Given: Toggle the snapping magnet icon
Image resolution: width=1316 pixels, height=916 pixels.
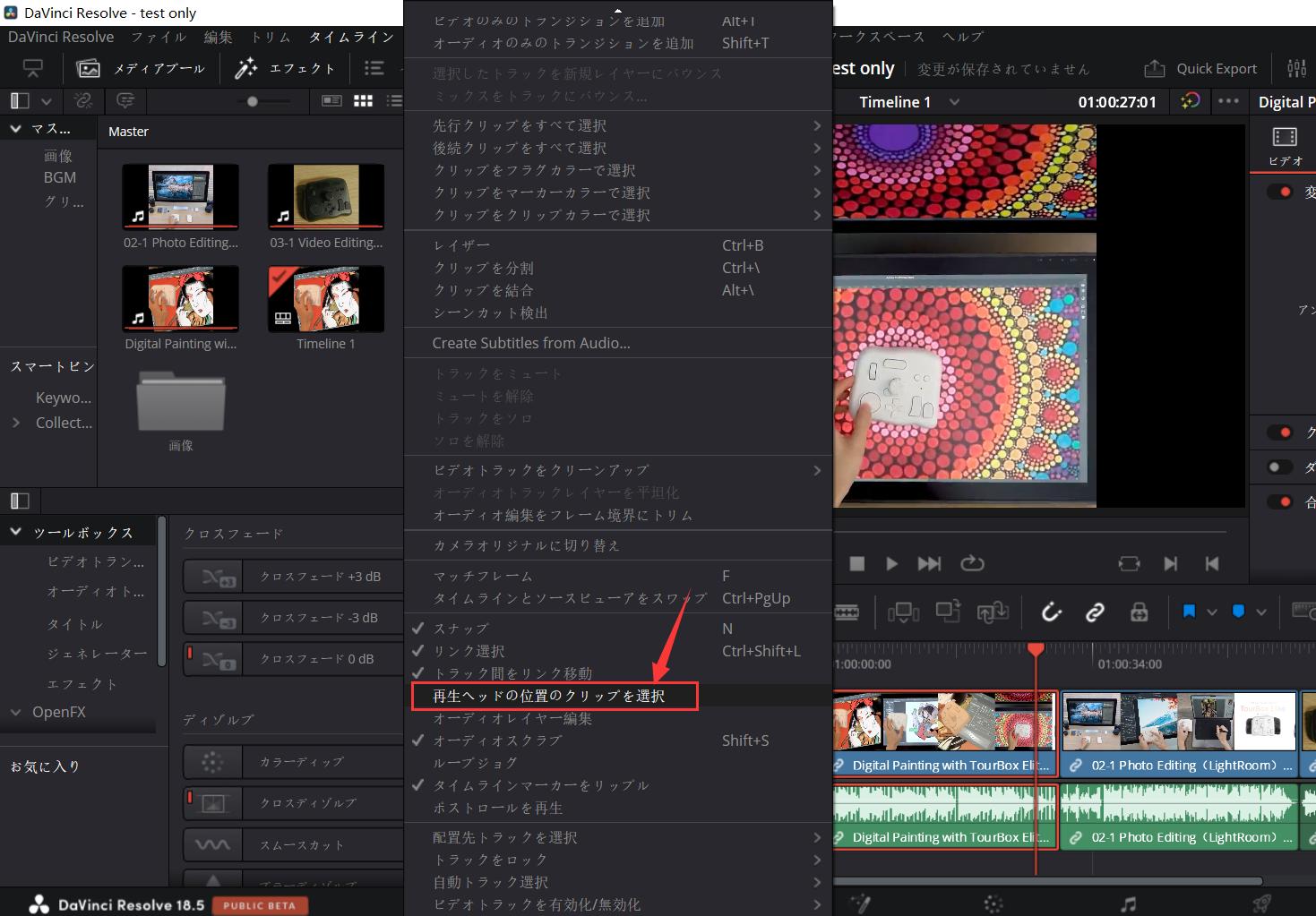Looking at the screenshot, I should 1052,612.
